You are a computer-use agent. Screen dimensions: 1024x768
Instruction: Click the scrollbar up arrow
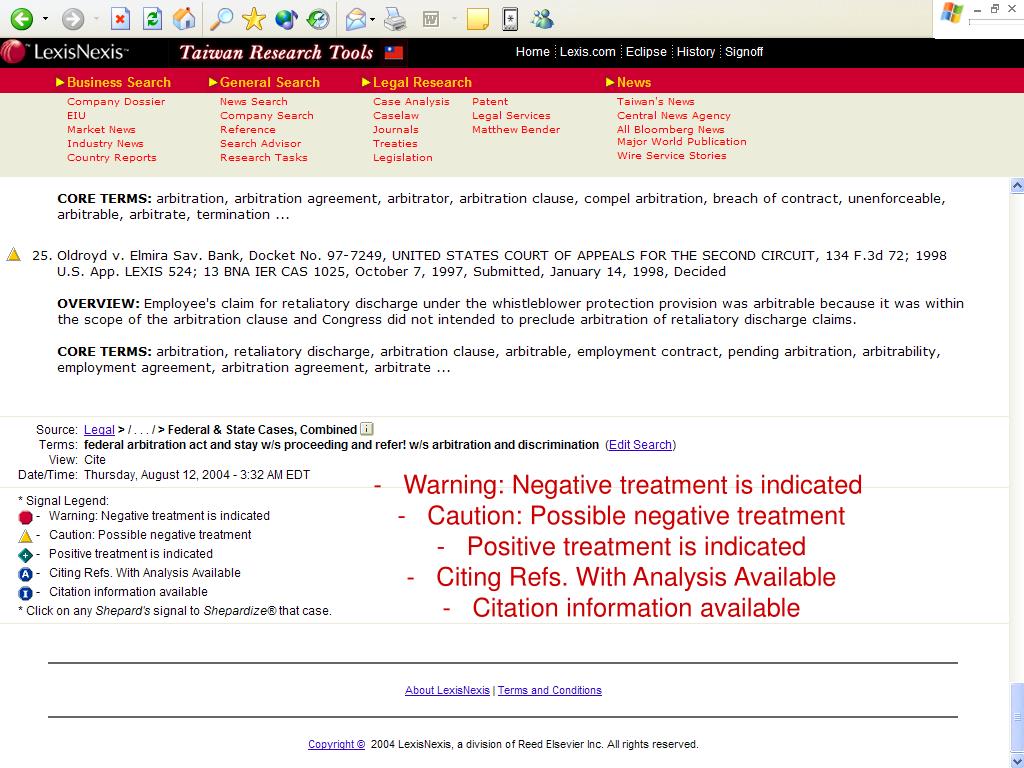pos(1017,185)
